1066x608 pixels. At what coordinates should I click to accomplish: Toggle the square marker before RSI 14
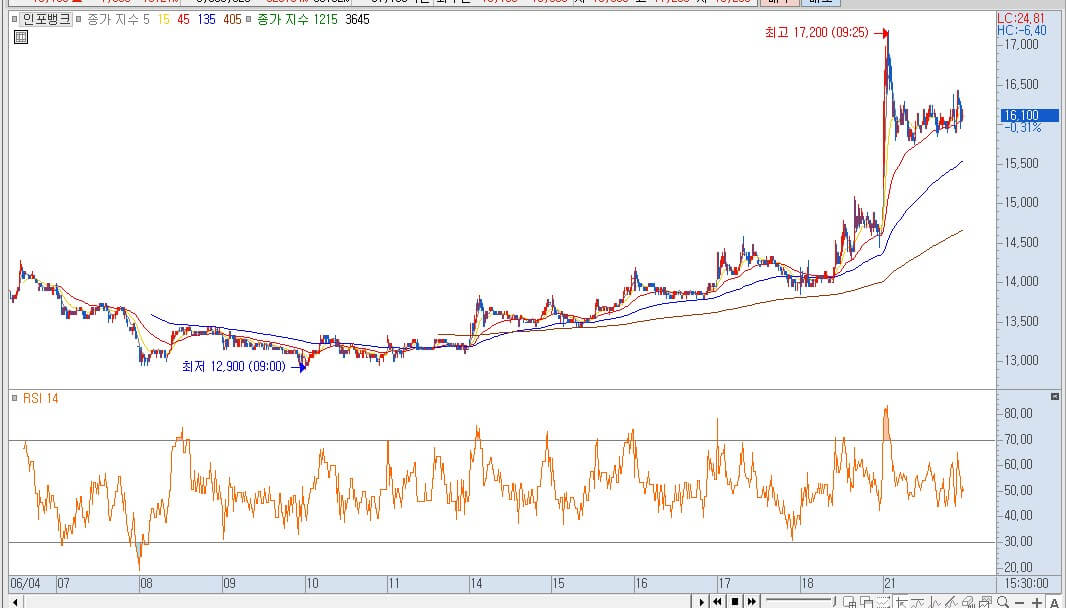click(x=14, y=398)
